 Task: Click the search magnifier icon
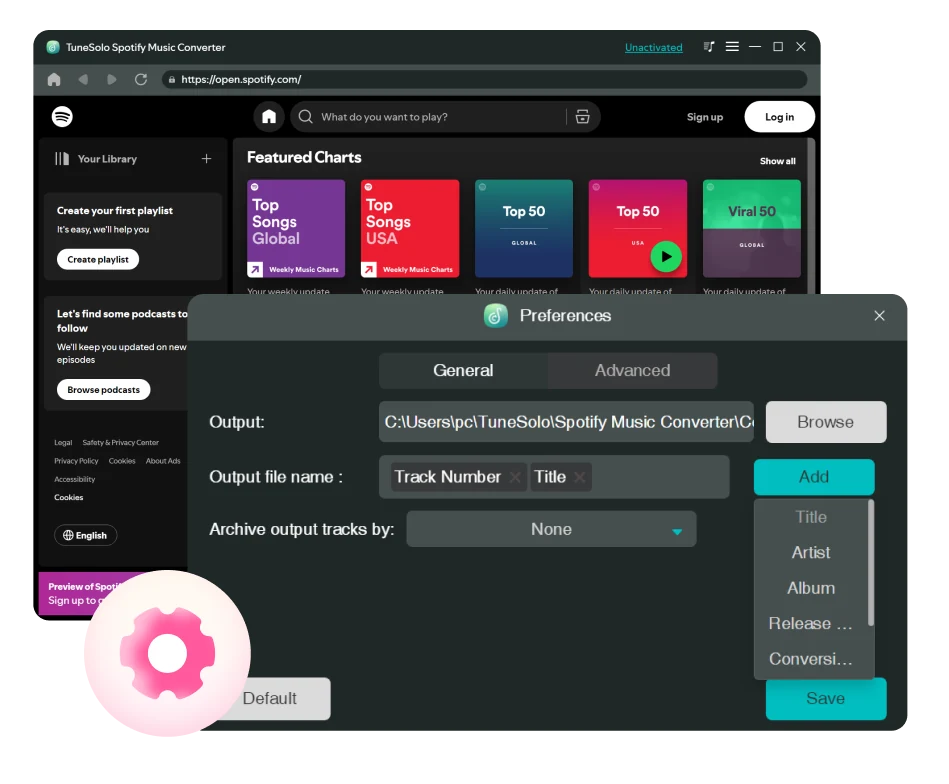(306, 117)
